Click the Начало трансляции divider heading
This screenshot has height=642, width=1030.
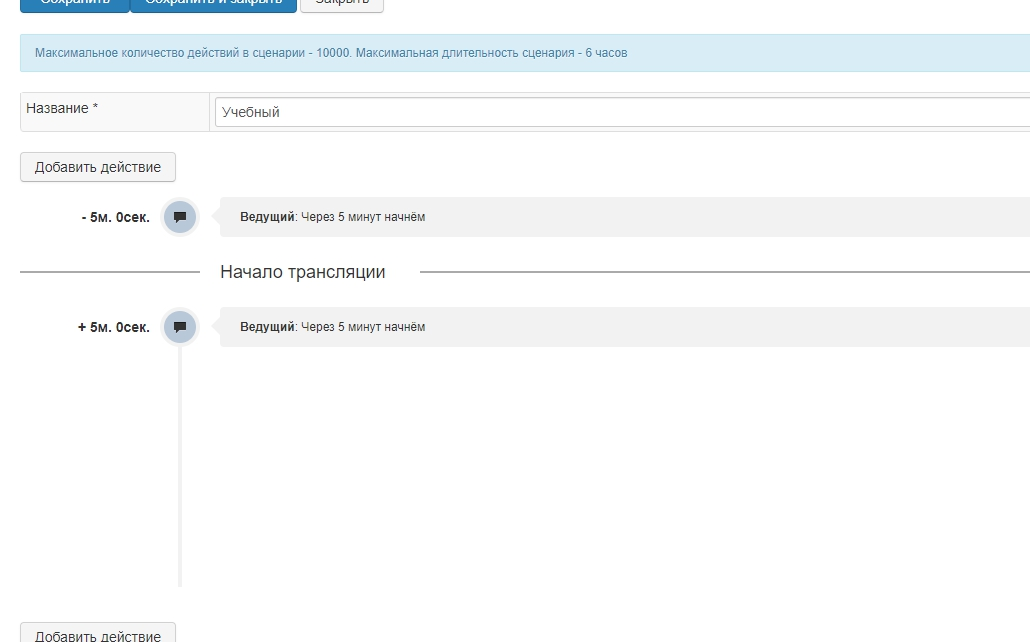click(x=302, y=272)
